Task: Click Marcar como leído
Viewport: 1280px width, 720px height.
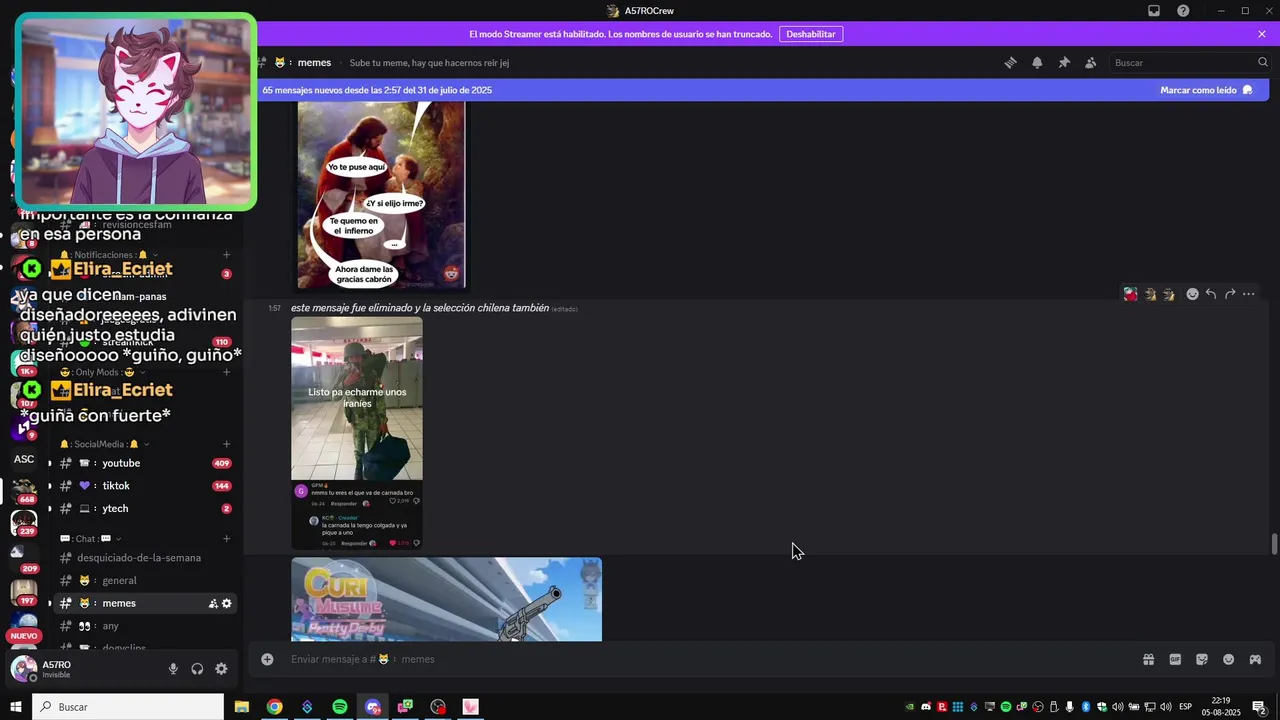Action: pos(1206,90)
